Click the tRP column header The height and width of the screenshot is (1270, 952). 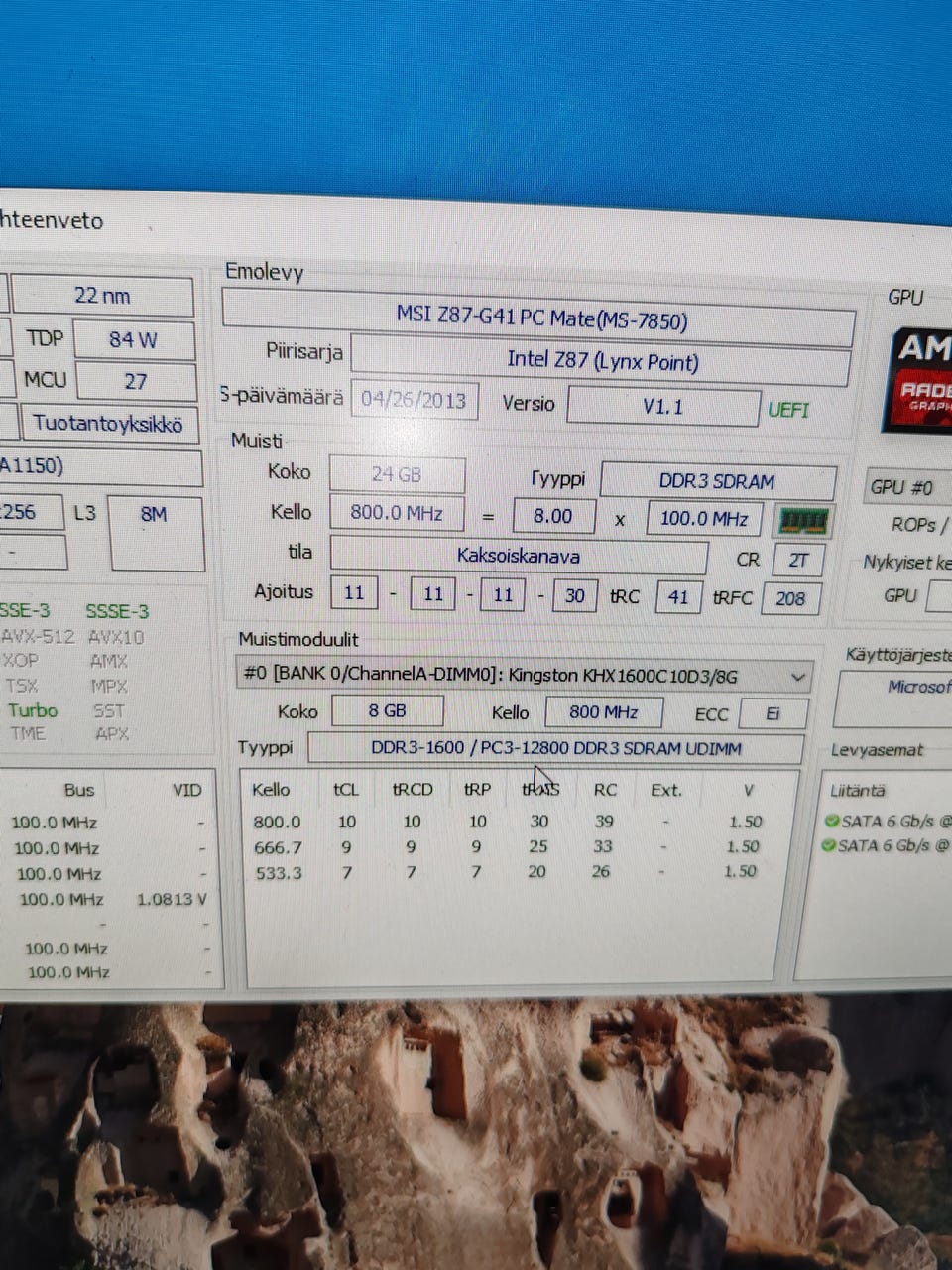[478, 790]
